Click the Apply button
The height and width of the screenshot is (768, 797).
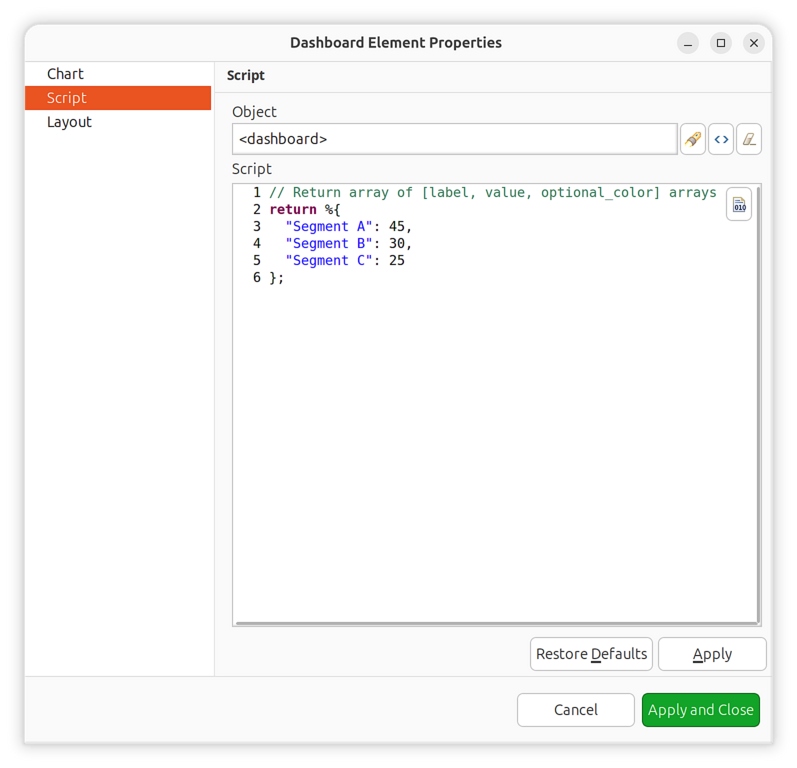[712, 654]
